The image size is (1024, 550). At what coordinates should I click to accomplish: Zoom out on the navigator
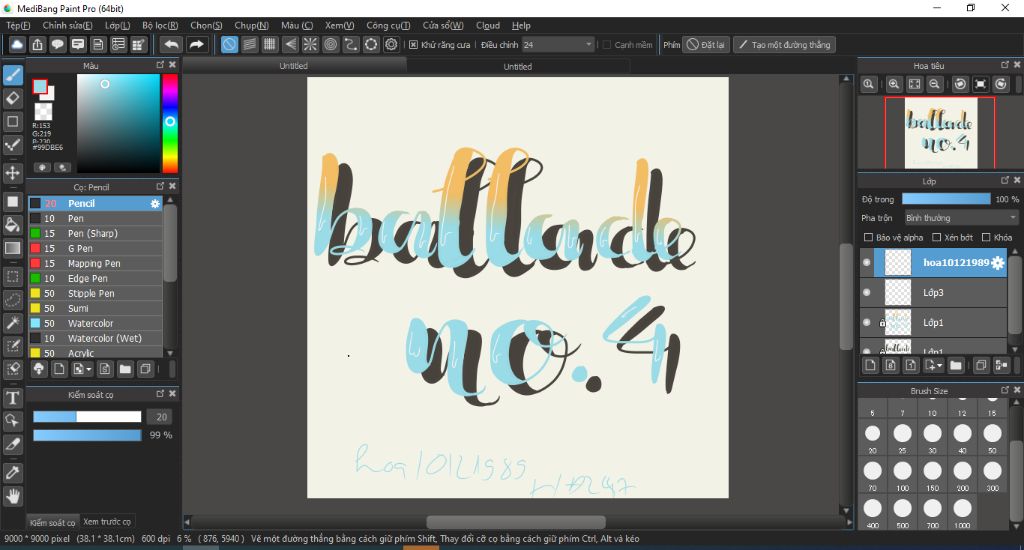[935, 84]
